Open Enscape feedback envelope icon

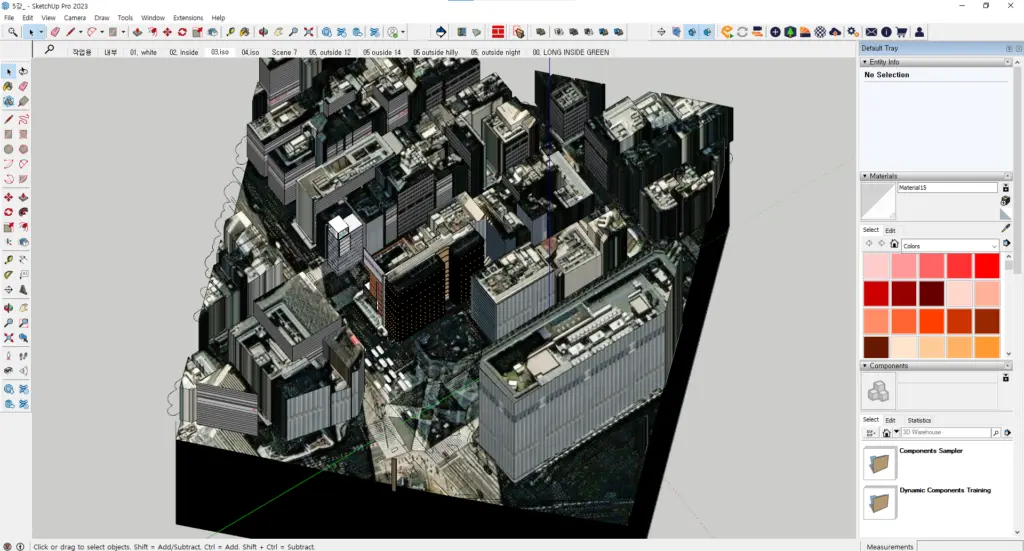click(871, 32)
